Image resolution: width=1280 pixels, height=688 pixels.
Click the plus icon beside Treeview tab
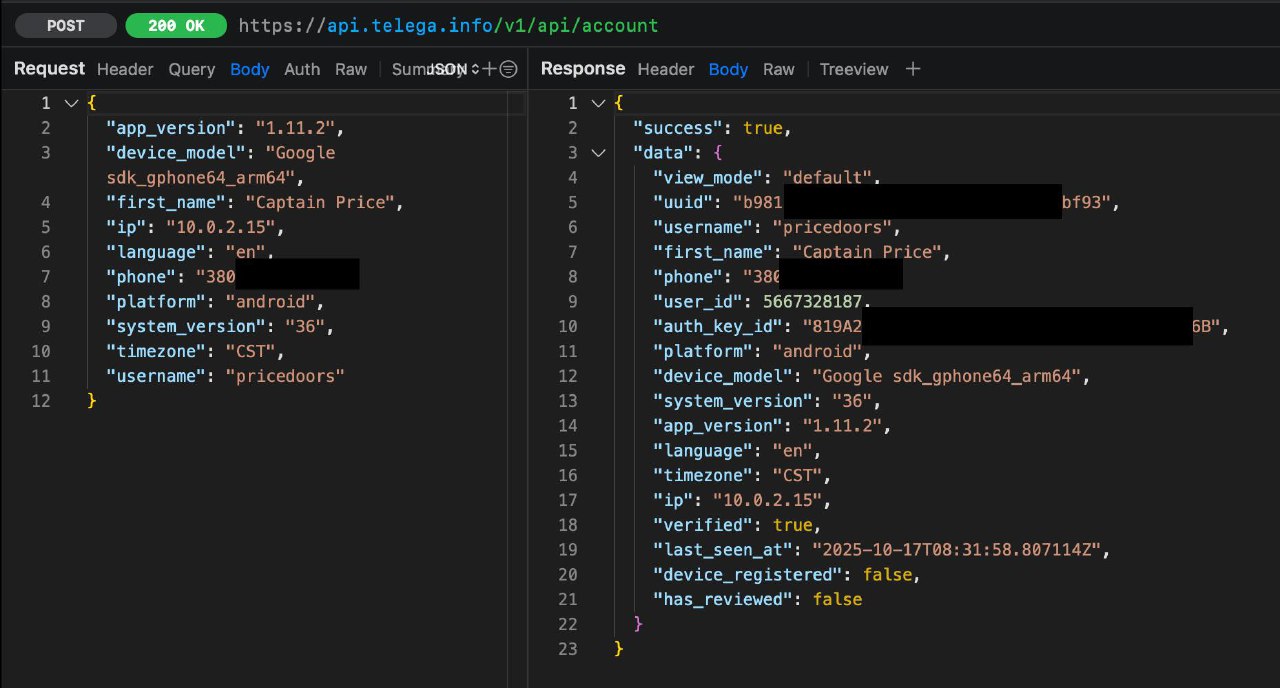[x=912, y=69]
